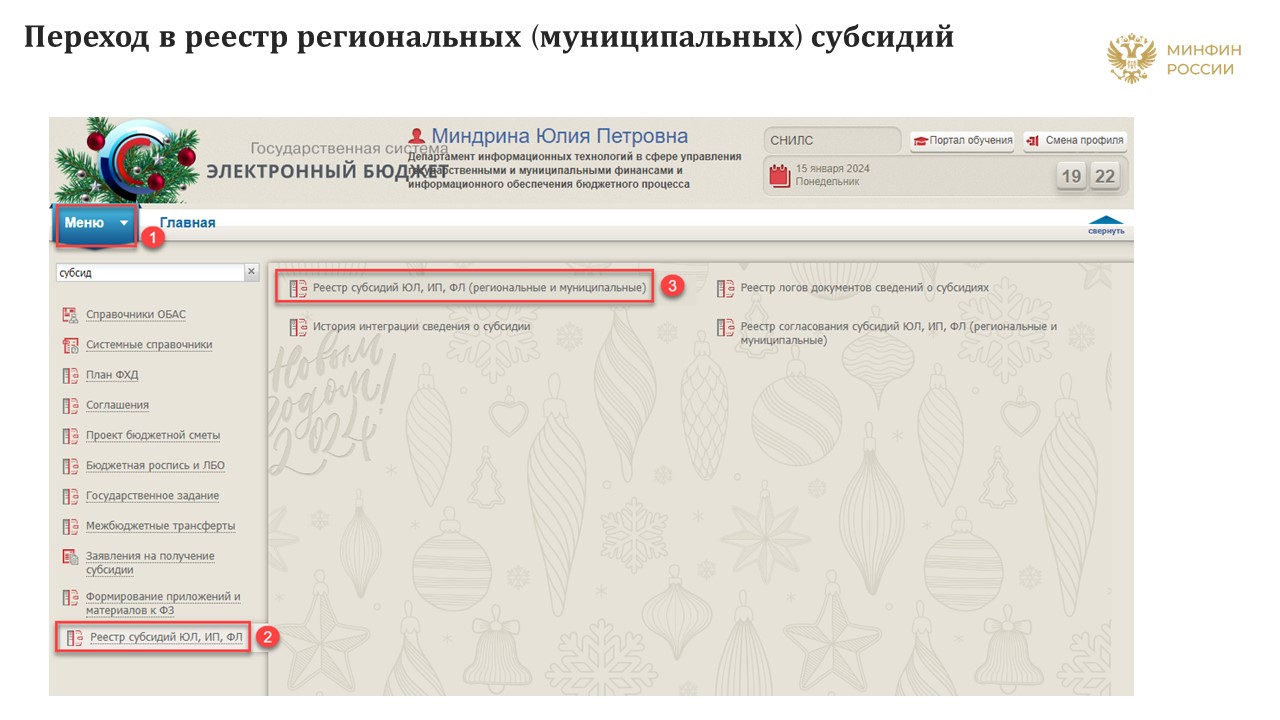Click the Системные справочники icon
This screenshot has width=1280, height=720.
[70, 346]
